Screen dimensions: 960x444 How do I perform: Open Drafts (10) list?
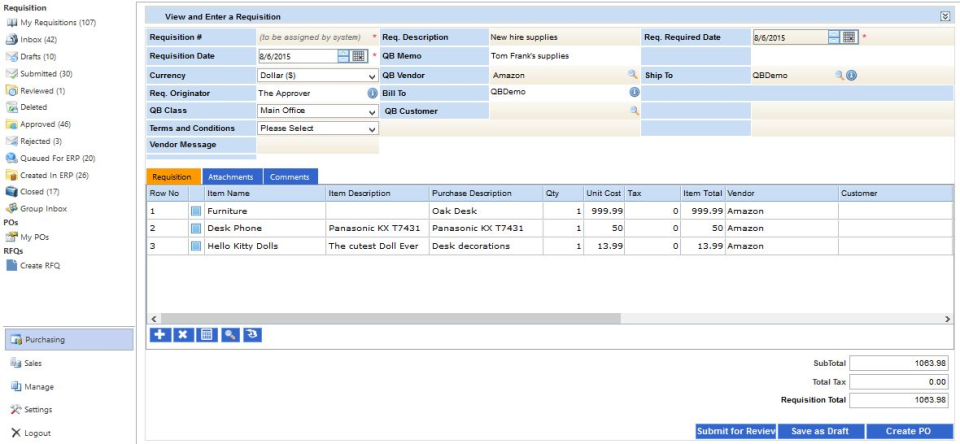click(31, 57)
